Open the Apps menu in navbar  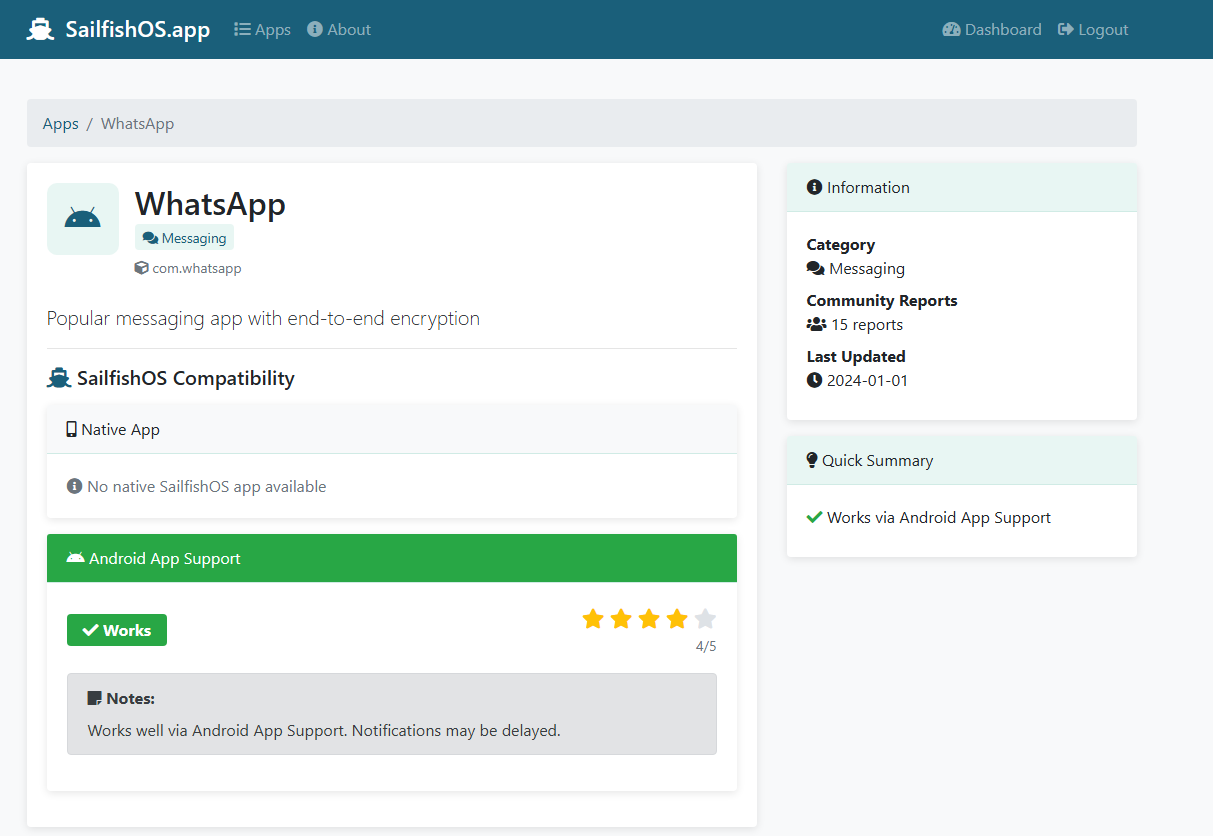pyautogui.click(x=262, y=30)
